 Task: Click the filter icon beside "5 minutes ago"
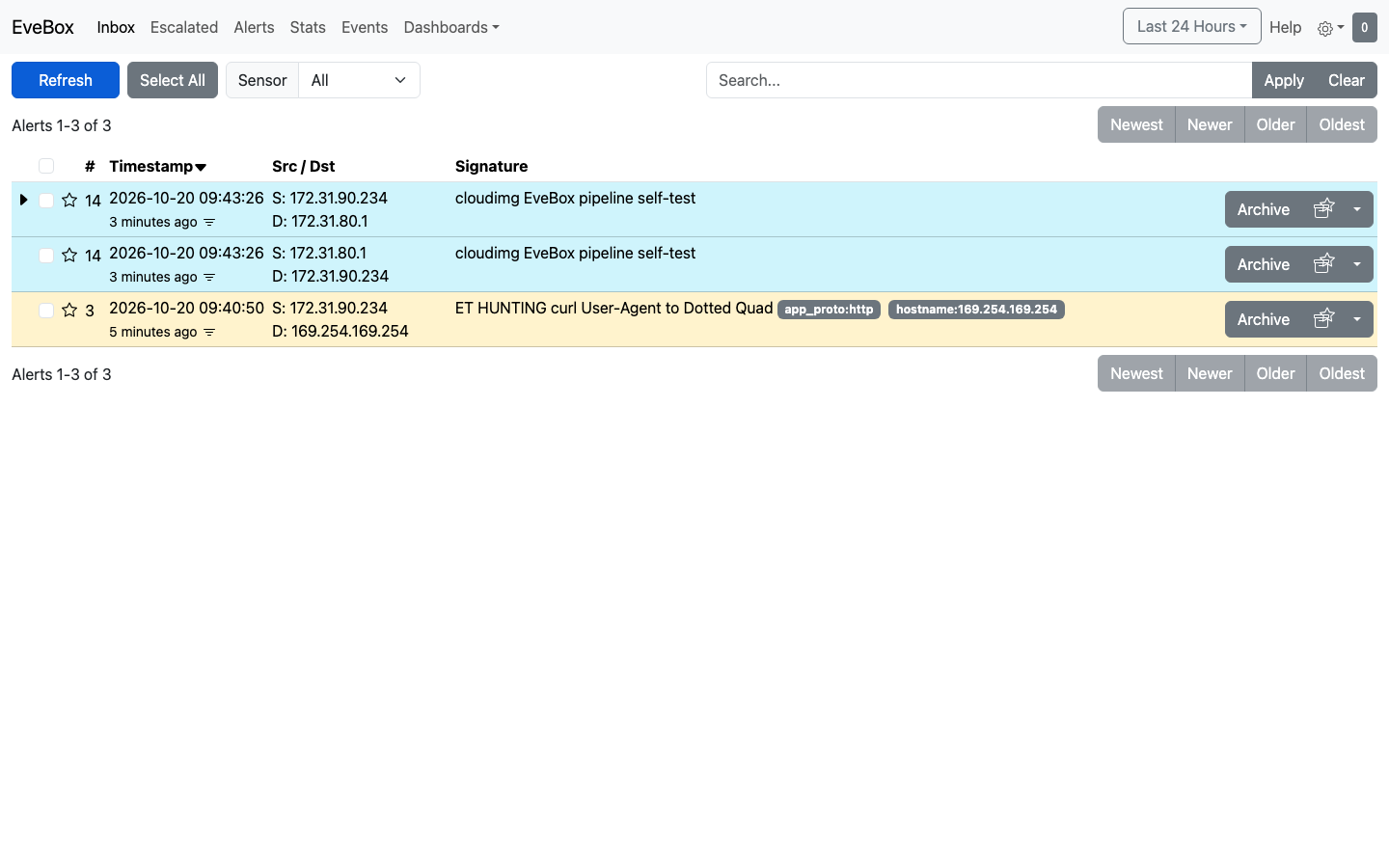point(209,333)
